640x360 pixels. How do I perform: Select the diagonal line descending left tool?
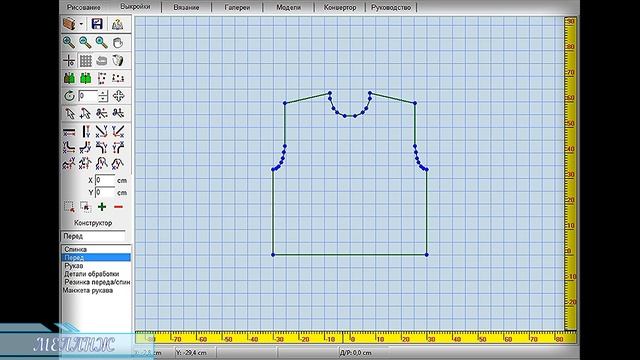click(x=118, y=131)
